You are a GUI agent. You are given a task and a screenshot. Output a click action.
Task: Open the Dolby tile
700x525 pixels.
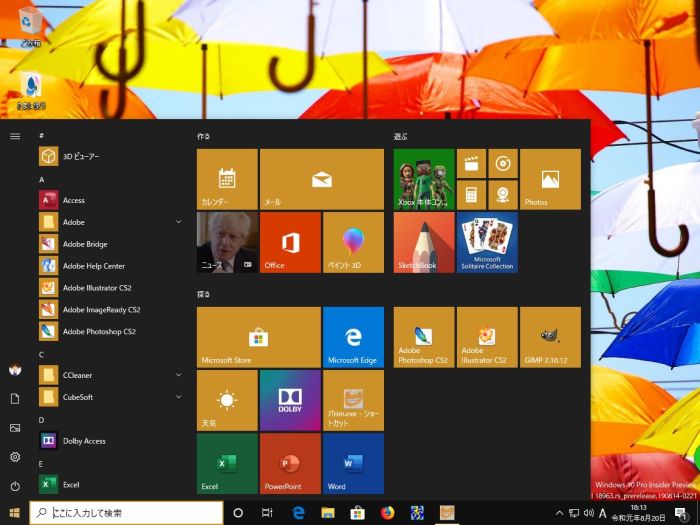pos(290,400)
